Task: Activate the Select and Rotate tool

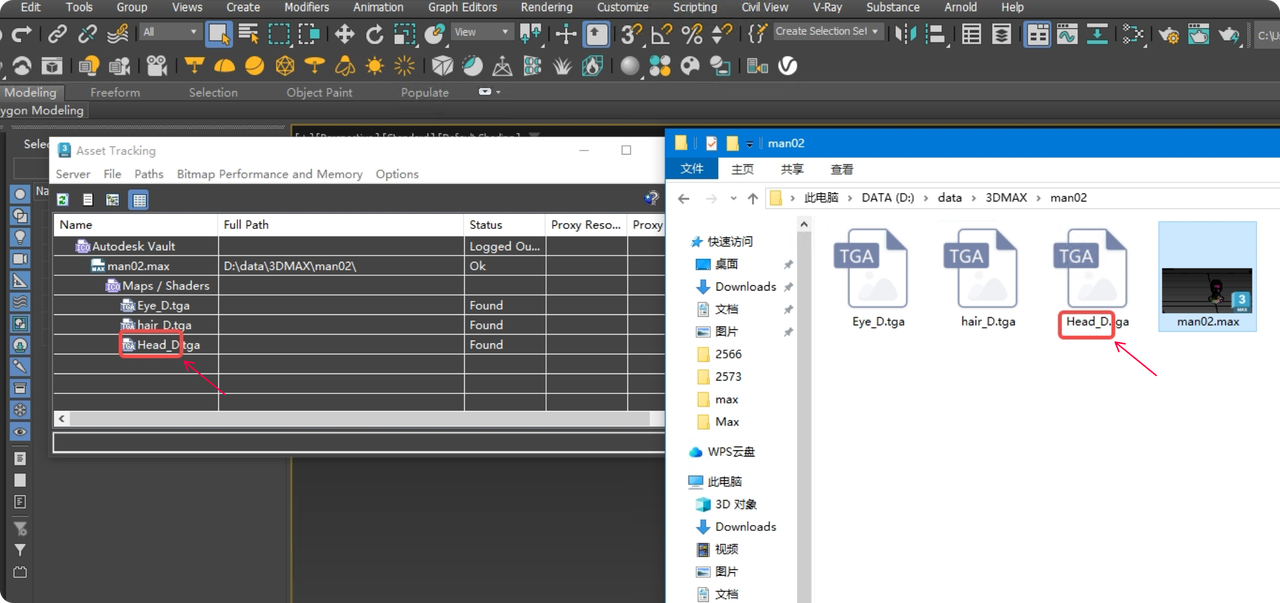Action: (375, 34)
